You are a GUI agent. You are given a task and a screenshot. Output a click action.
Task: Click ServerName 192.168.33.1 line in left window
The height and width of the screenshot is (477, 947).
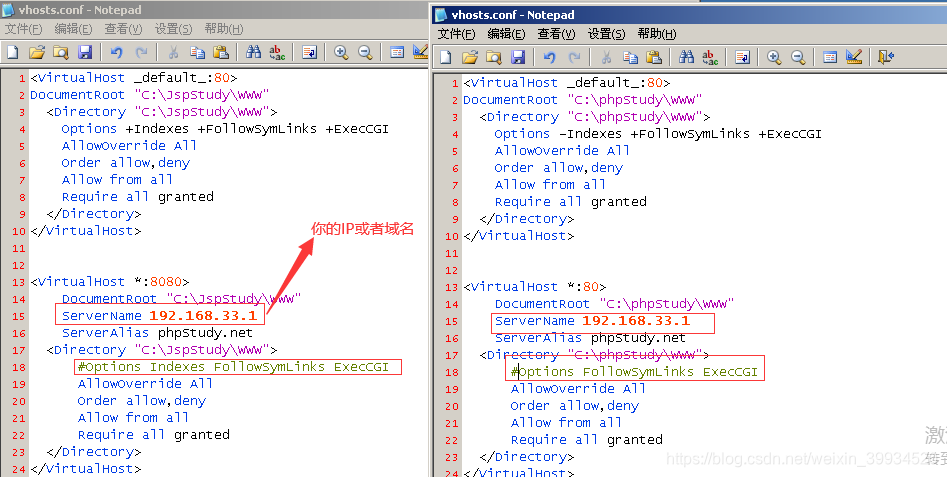pos(159,315)
